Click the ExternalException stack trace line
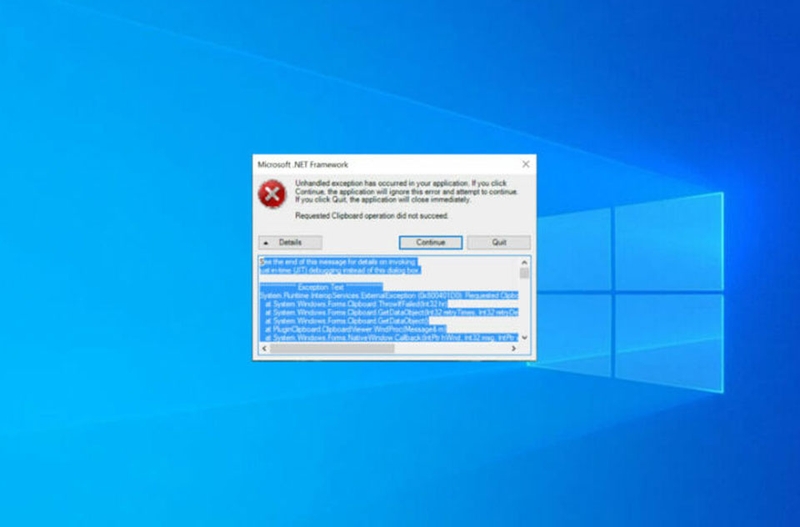 389,295
